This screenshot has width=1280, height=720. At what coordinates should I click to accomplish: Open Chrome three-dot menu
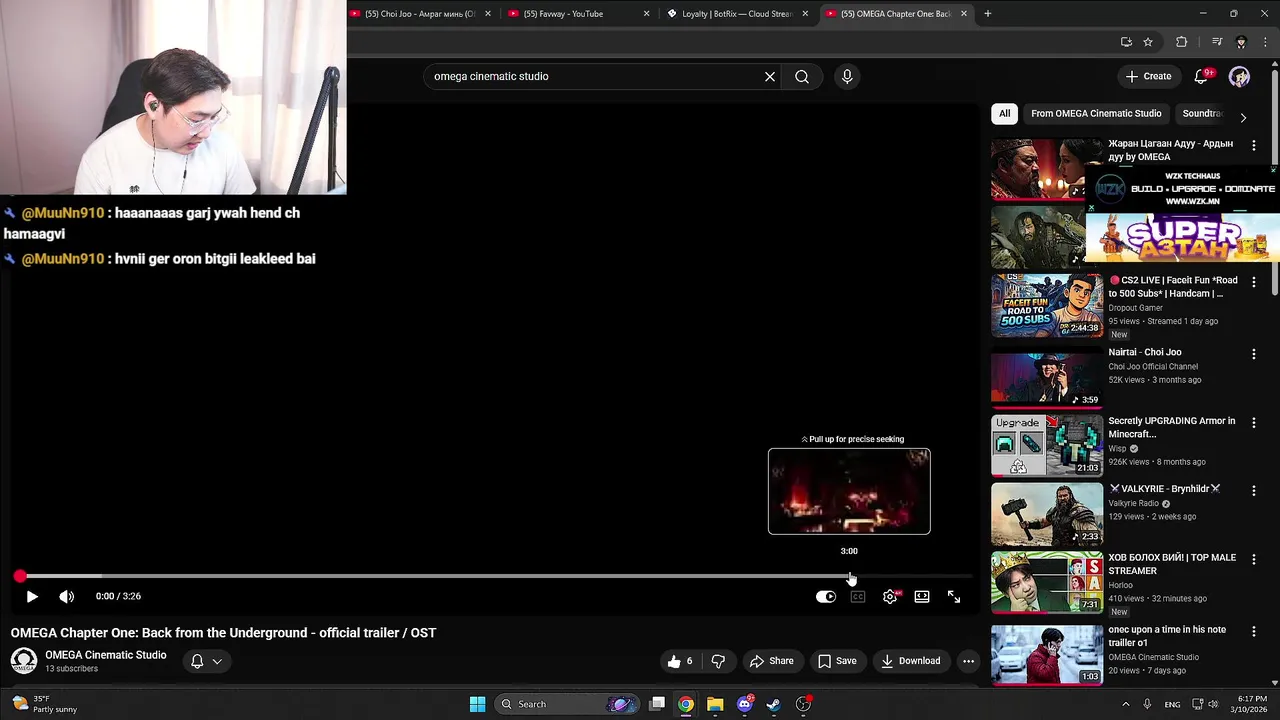pos(1265,42)
